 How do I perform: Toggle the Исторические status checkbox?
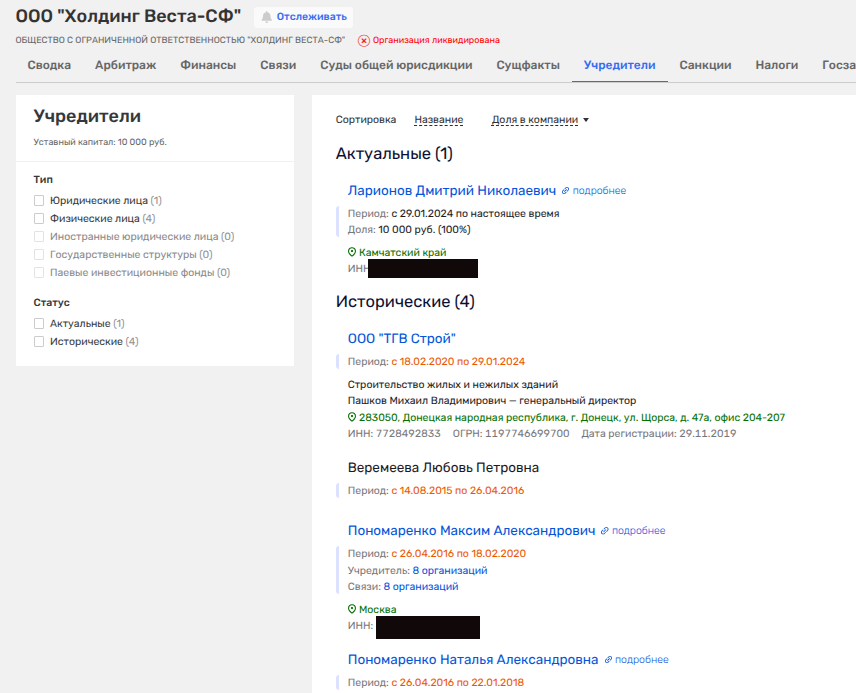click(40, 342)
